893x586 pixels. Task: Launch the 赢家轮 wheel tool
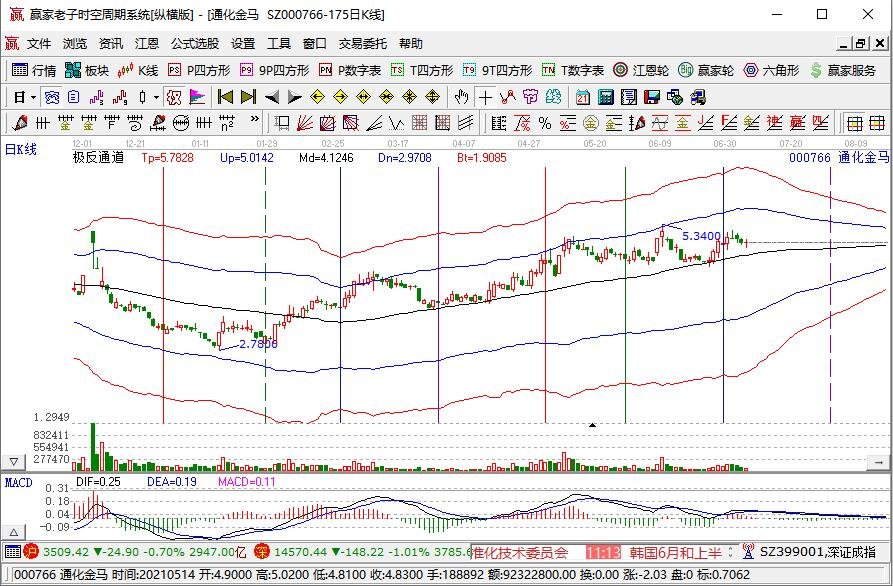coord(706,70)
